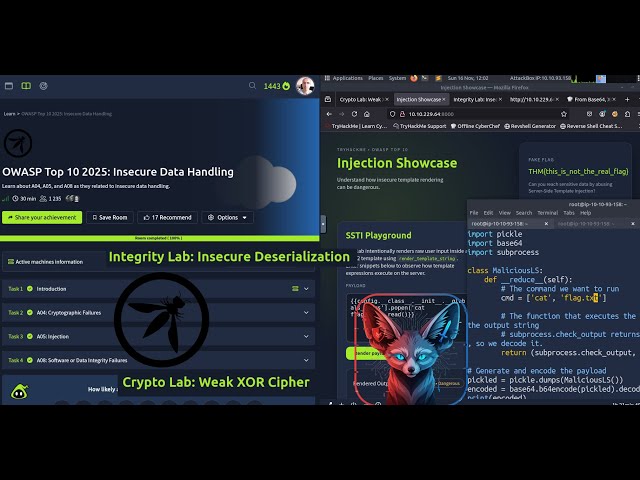The image size is (640, 480).
Task: Open the round compete icon in navbar
Action: pyautogui.click(x=43, y=86)
